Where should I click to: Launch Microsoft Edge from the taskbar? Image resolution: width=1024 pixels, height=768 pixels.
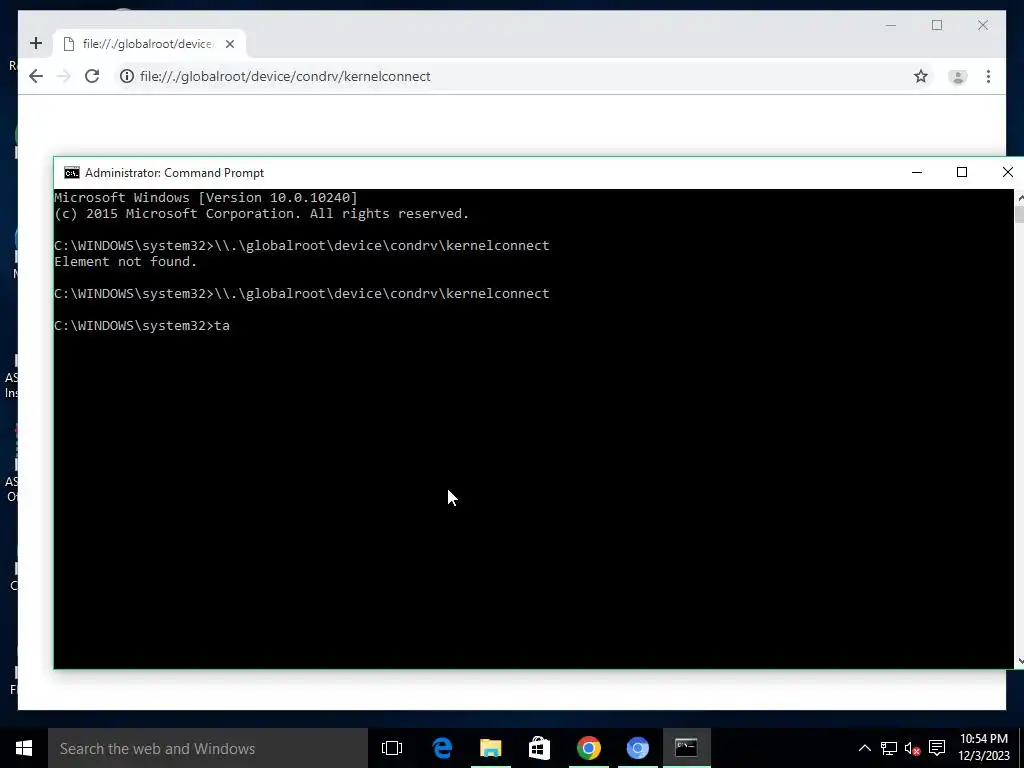tap(442, 748)
